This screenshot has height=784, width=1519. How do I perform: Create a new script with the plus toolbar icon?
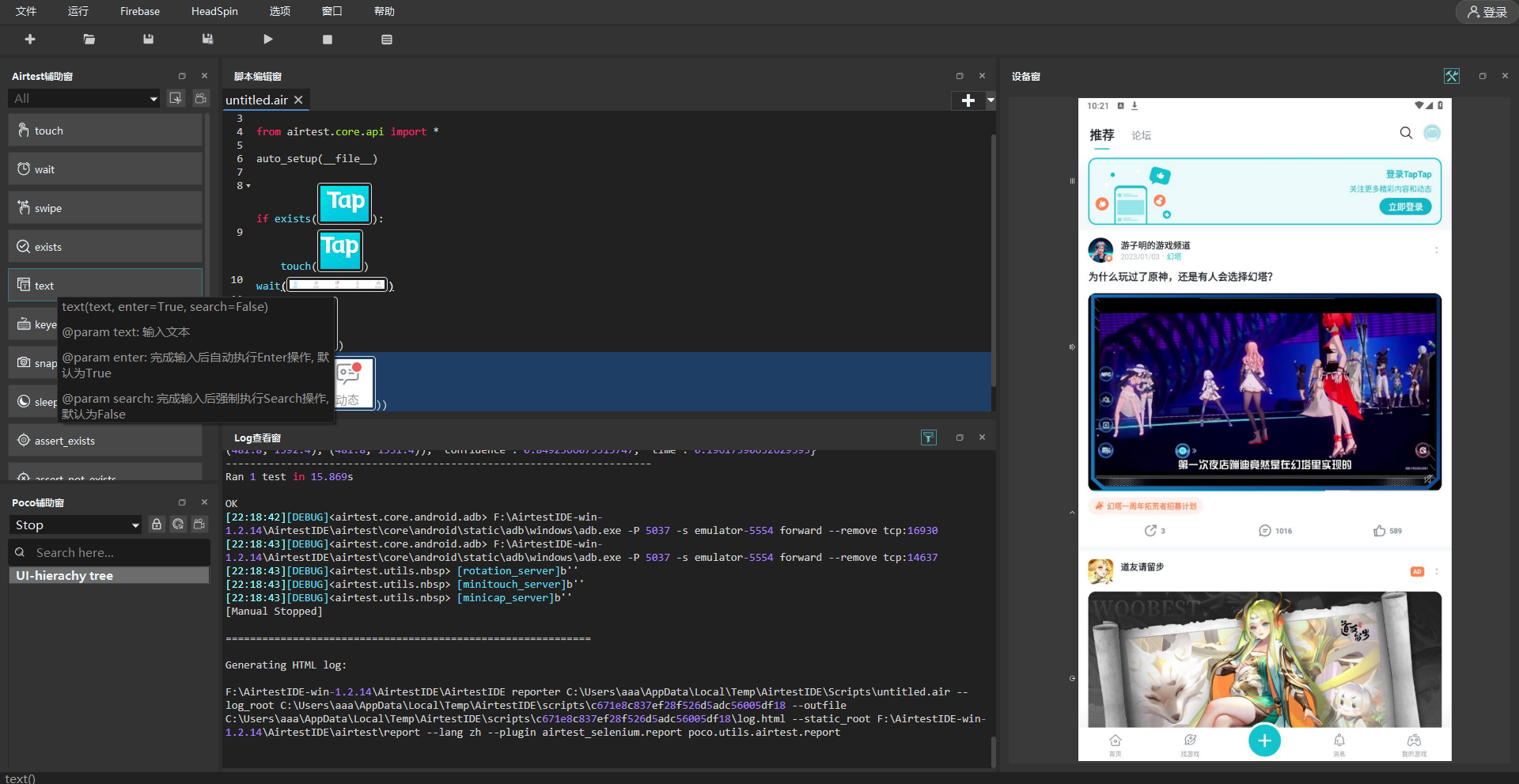click(x=30, y=39)
